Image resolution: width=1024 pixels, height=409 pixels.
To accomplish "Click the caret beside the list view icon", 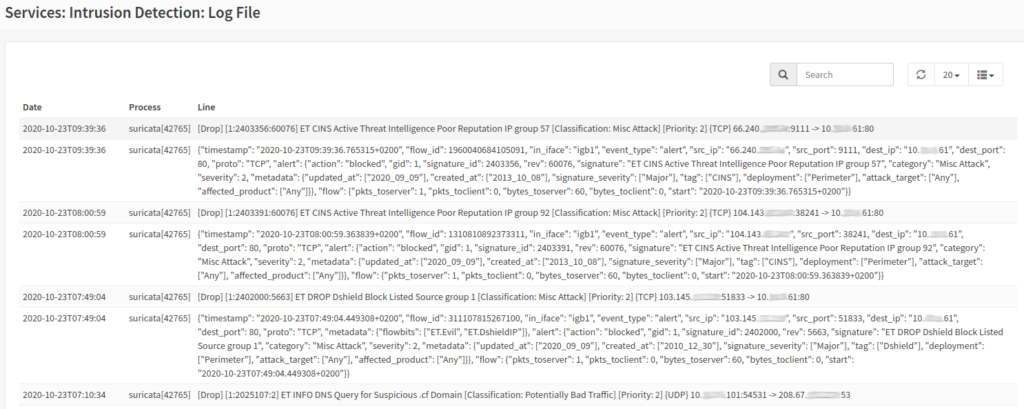I will [992, 76].
